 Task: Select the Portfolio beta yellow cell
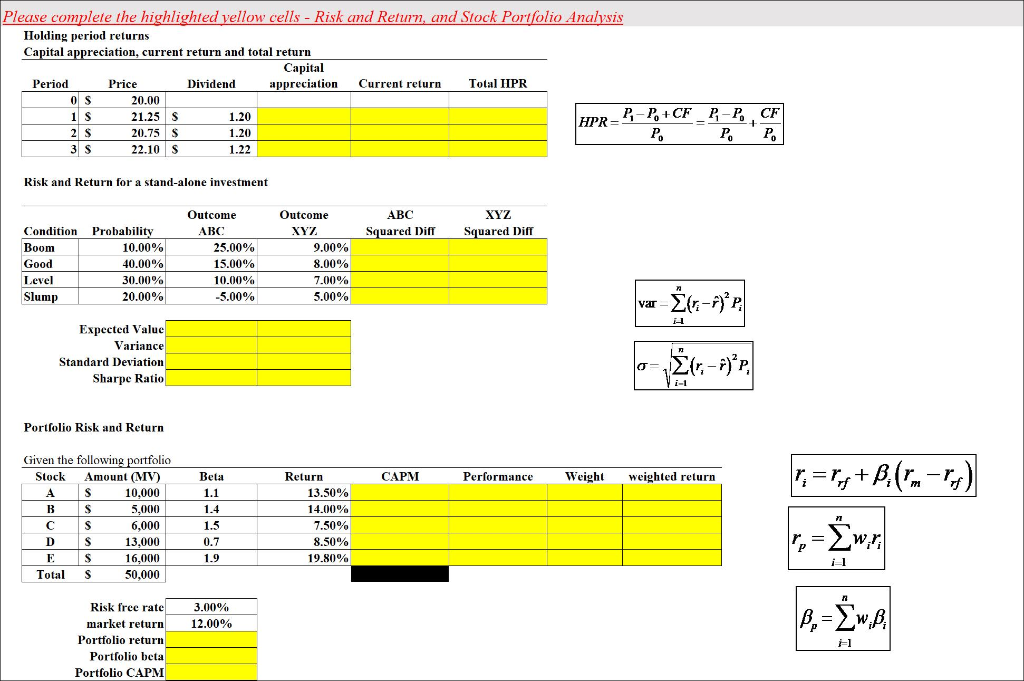[x=211, y=655]
